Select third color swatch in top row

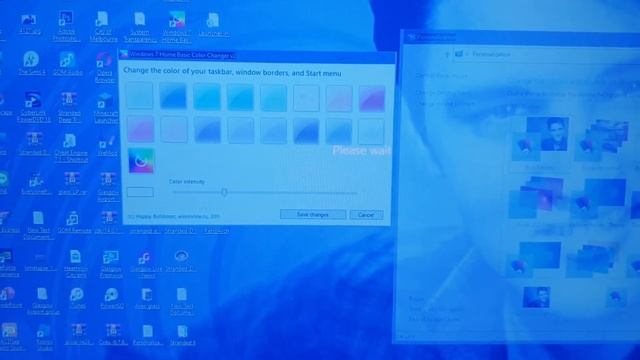coord(207,97)
